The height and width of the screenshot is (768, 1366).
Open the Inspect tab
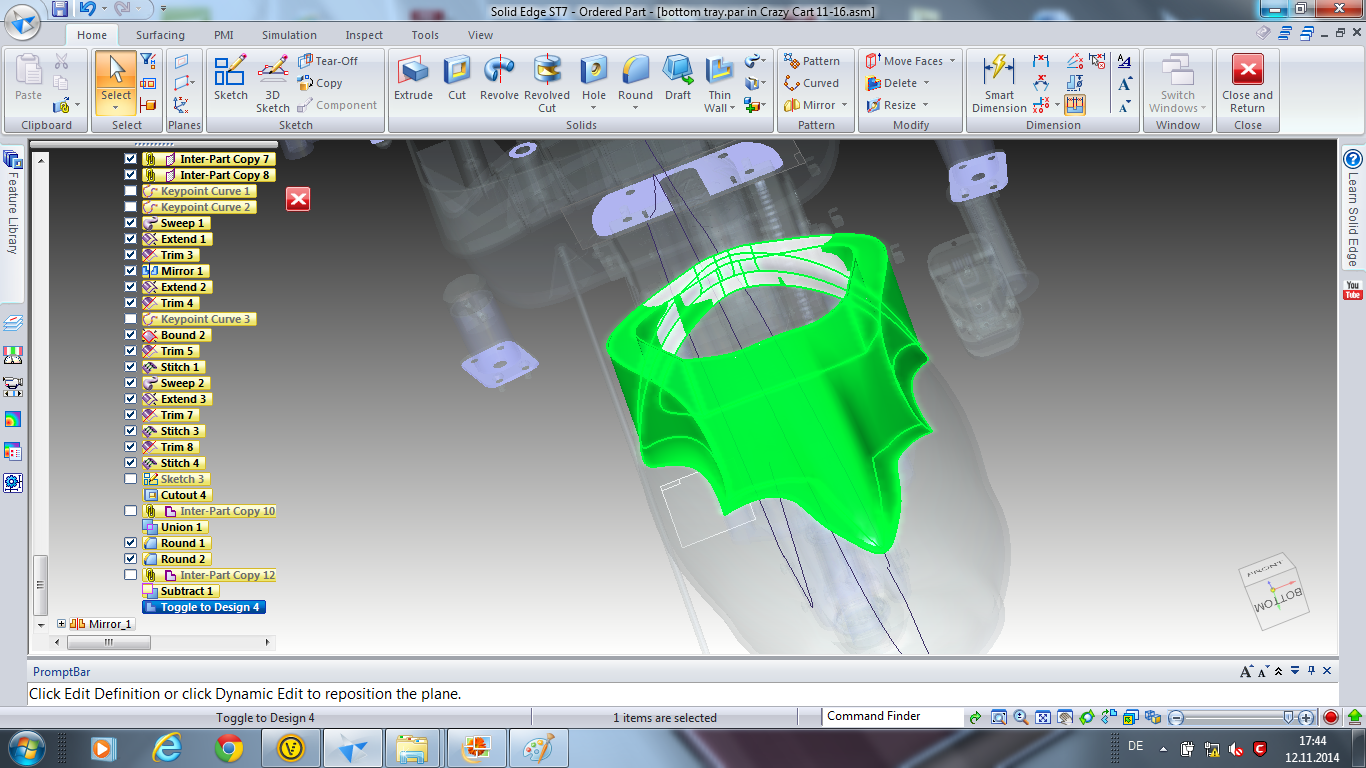point(364,35)
